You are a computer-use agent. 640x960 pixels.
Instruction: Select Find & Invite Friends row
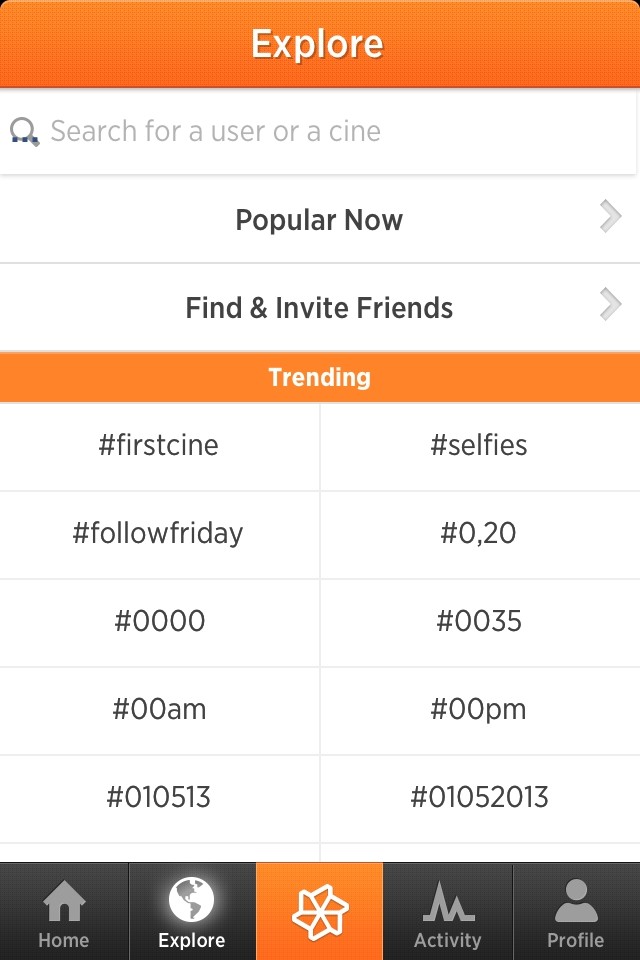[x=319, y=308]
